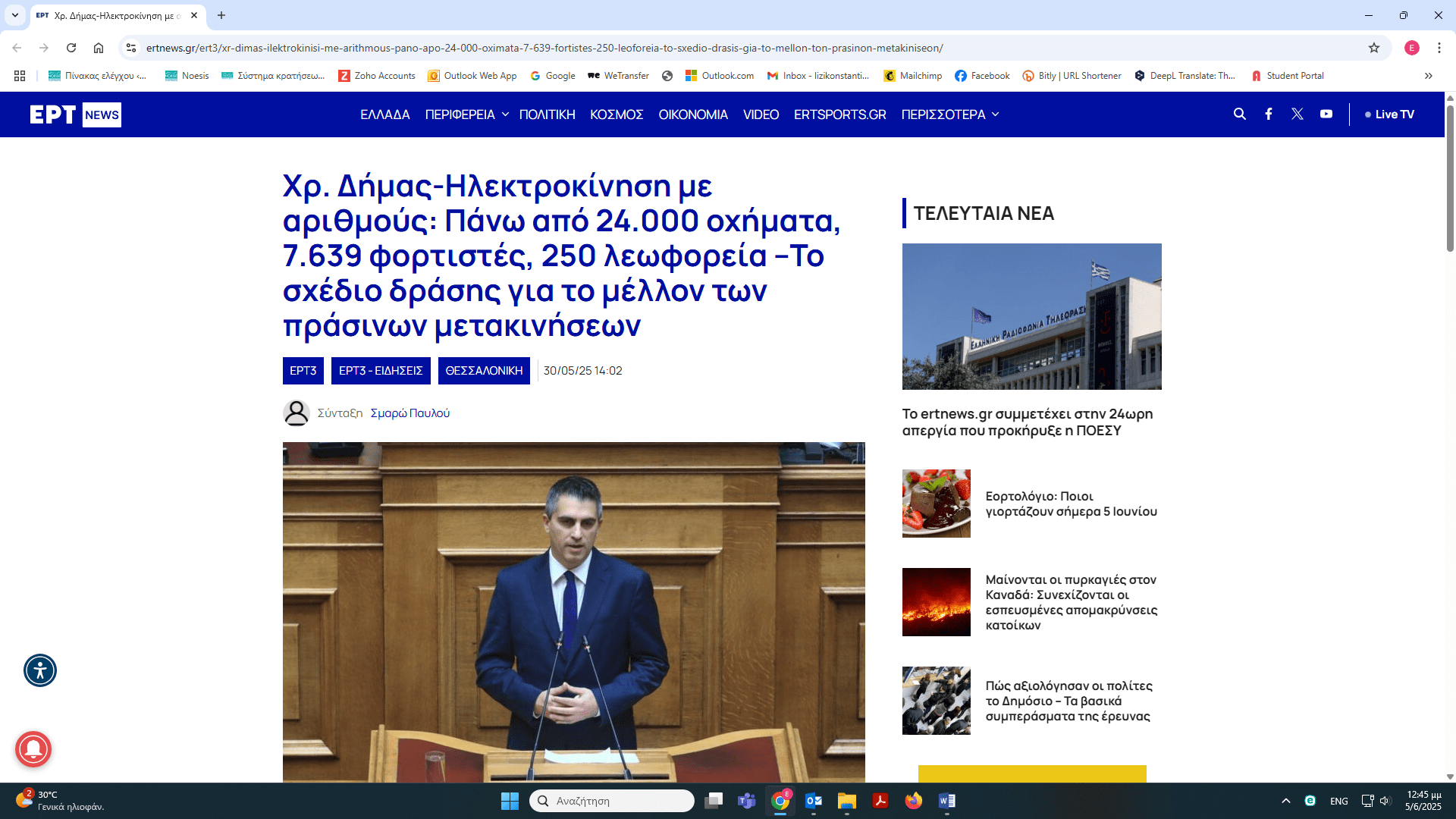Click the Windows taskbar search field
The width and height of the screenshot is (1456, 819).
pyautogui.click(x=611, y=801)
